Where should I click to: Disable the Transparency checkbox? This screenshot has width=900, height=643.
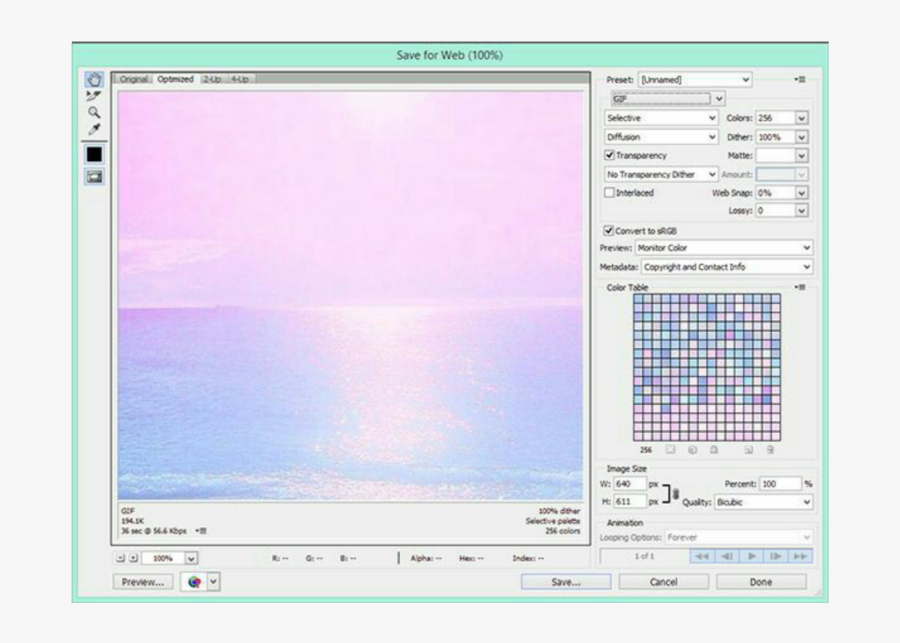tap(610, 156)
